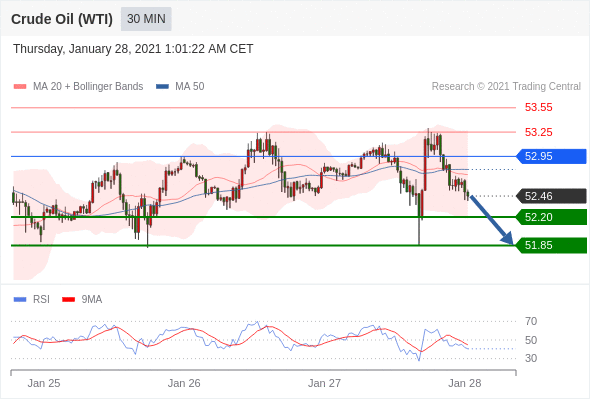The image size is (590, 400).
Task: Click the Crude Oil (WTI) title
Action: [x=62, y=19]
